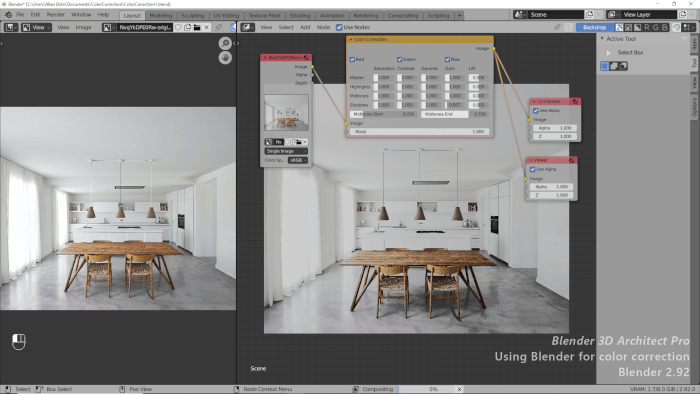Adjust Shadows Gain slider value 0.507
The image size is (700, 394).
[454, 105]
